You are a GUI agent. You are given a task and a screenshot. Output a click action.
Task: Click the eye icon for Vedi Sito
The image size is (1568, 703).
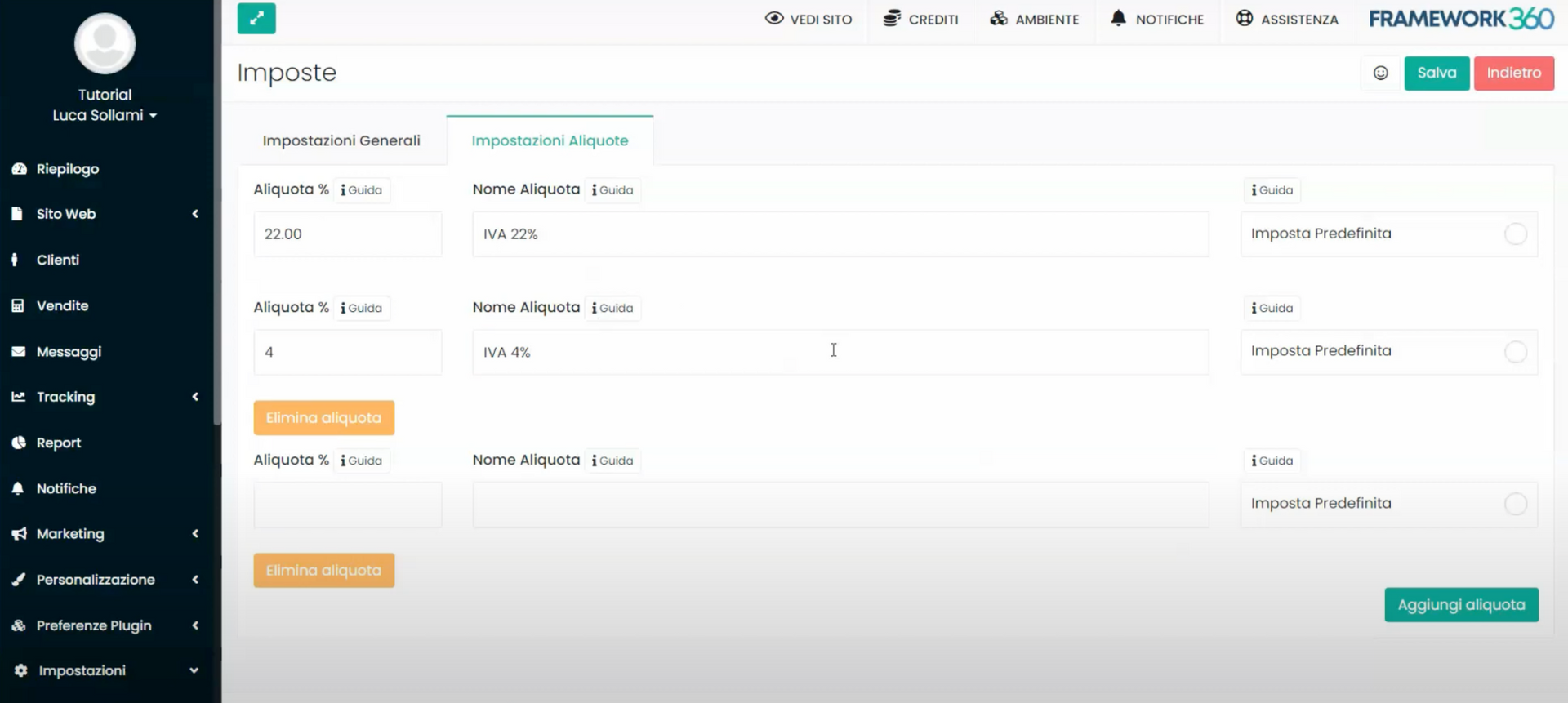click(x=773, y=18)
